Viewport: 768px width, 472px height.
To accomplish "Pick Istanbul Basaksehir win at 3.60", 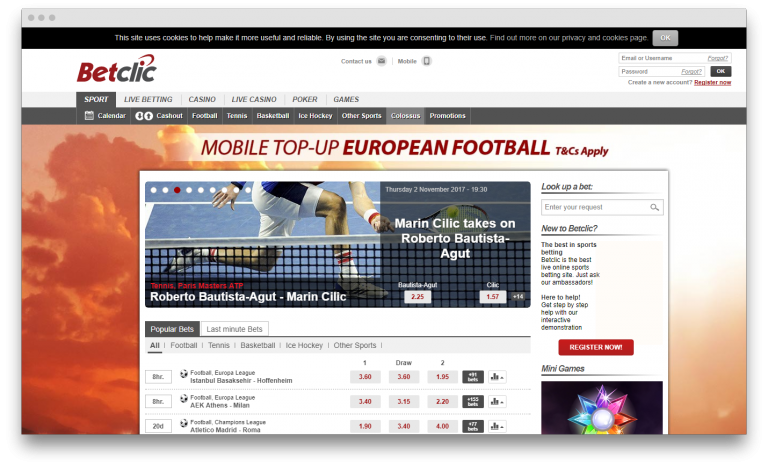I will tap(365, 377).
